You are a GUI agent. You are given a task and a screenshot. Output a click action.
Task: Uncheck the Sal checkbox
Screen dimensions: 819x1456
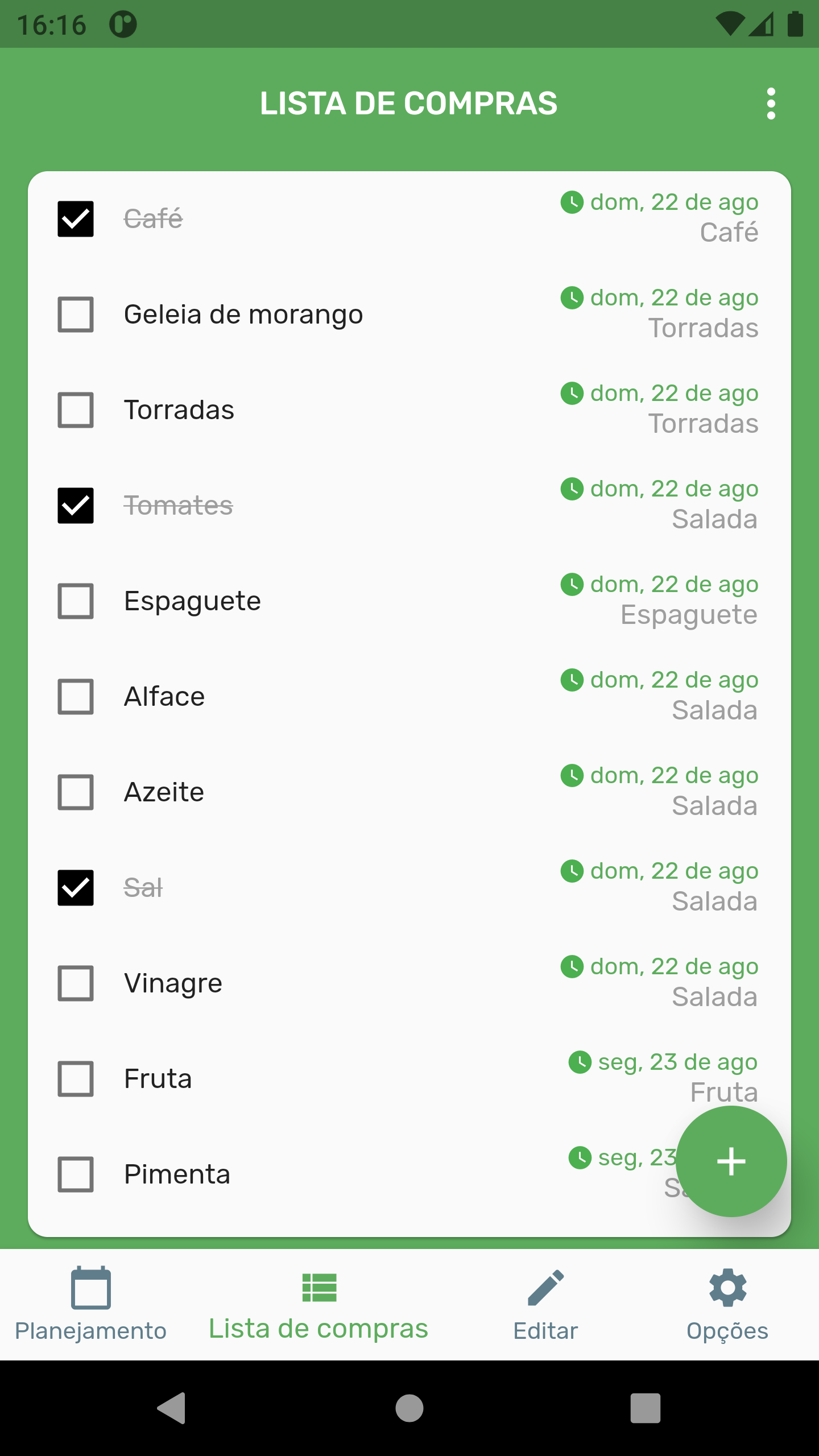click(x=76, y=888)
